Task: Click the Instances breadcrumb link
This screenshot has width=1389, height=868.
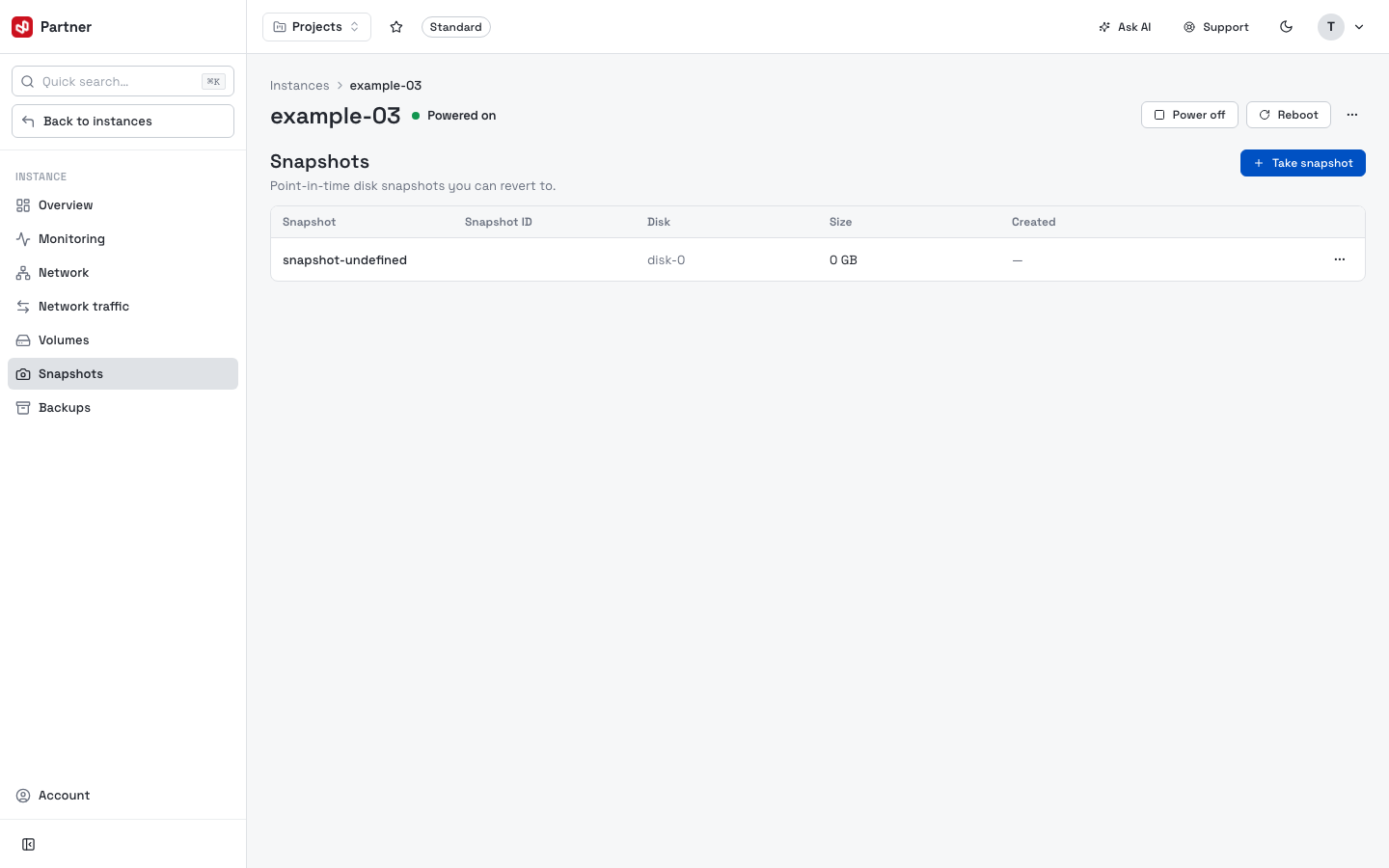Action: click(x=299, y=86)
